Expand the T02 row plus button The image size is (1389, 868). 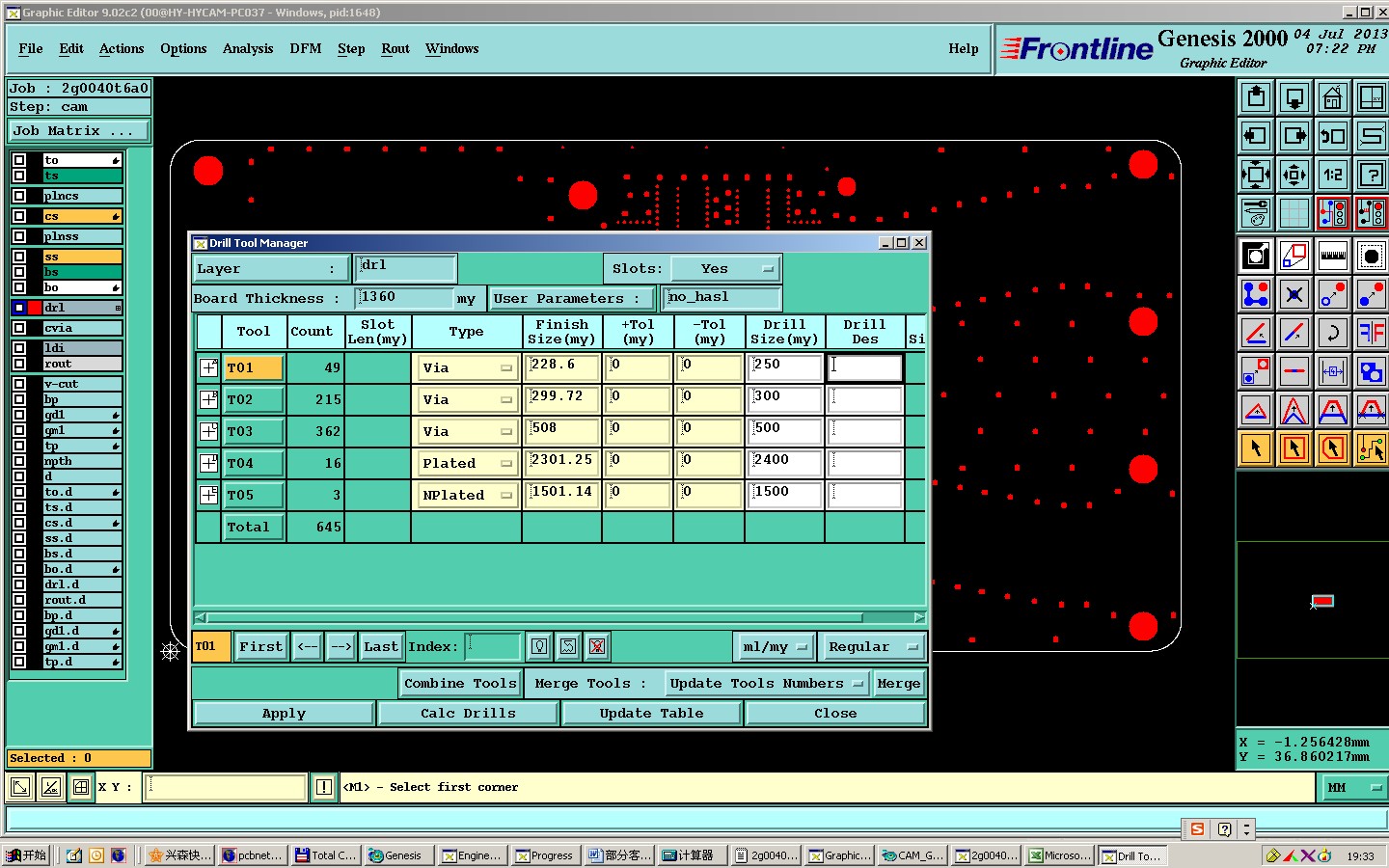point(208,399)
